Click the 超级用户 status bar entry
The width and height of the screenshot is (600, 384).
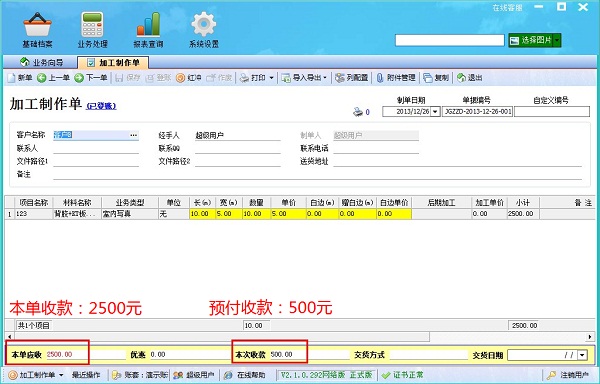193,375
